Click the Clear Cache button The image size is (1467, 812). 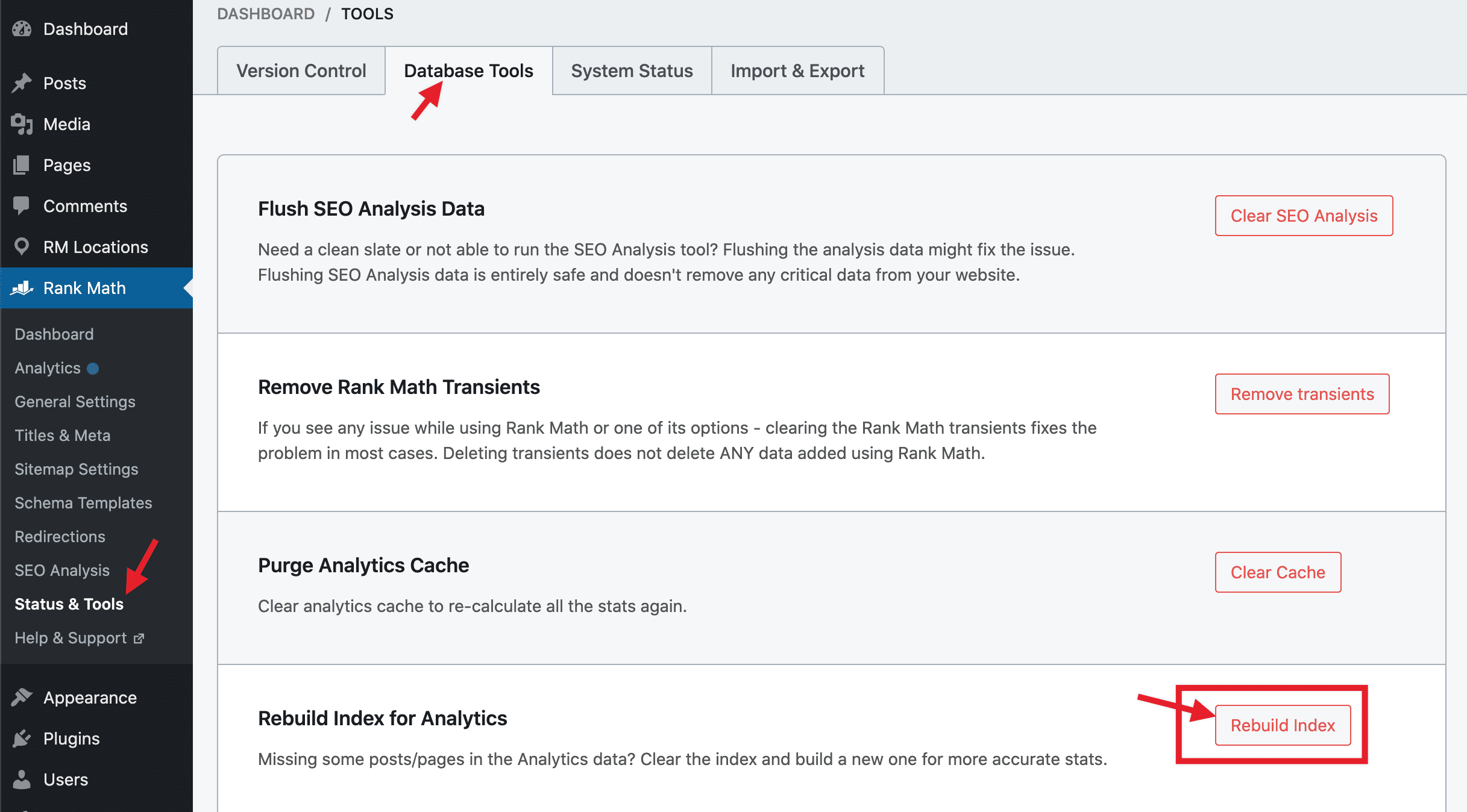[1278, 572]
